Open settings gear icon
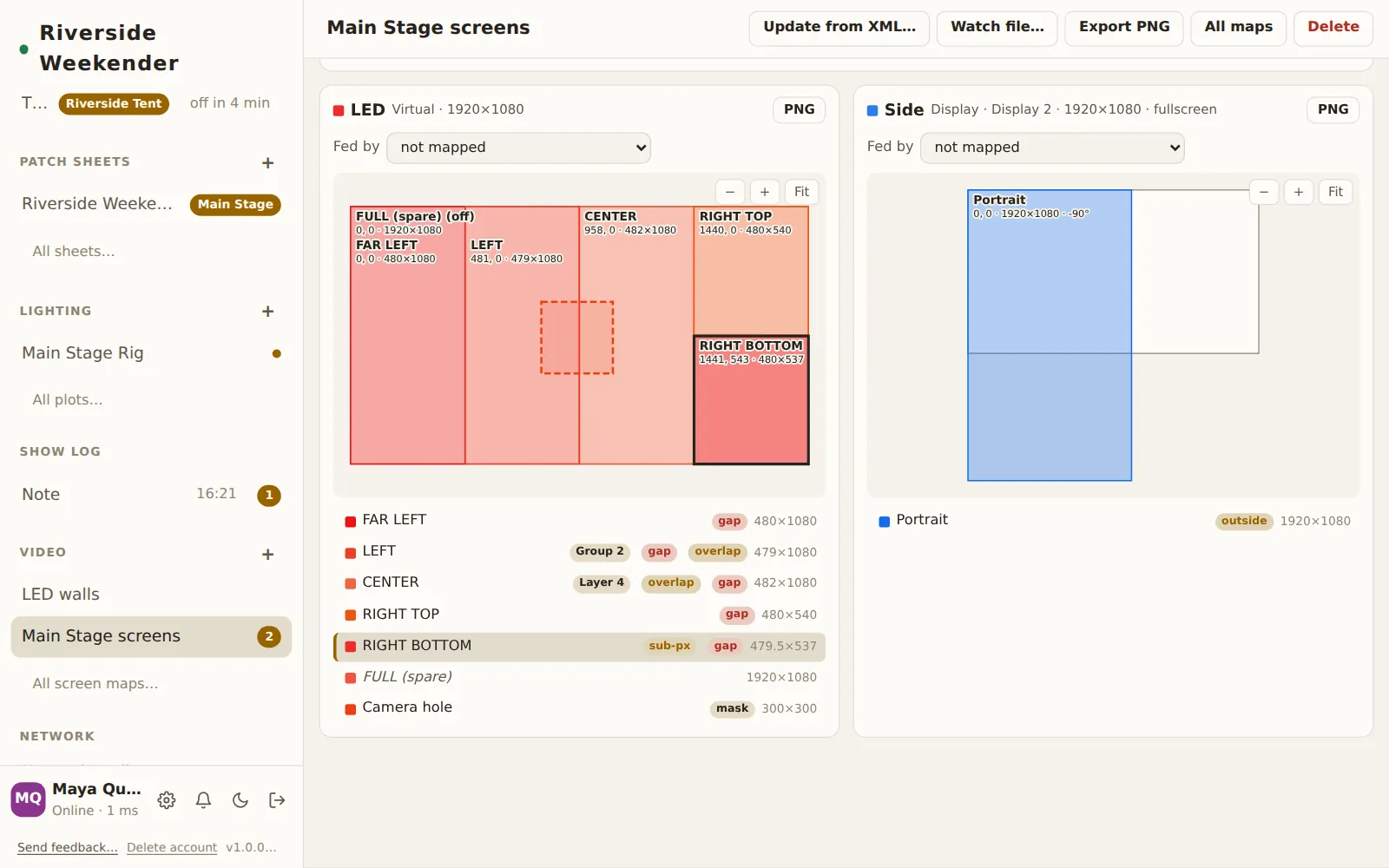This screenshot has height=868, width=1389. (167, 800)
